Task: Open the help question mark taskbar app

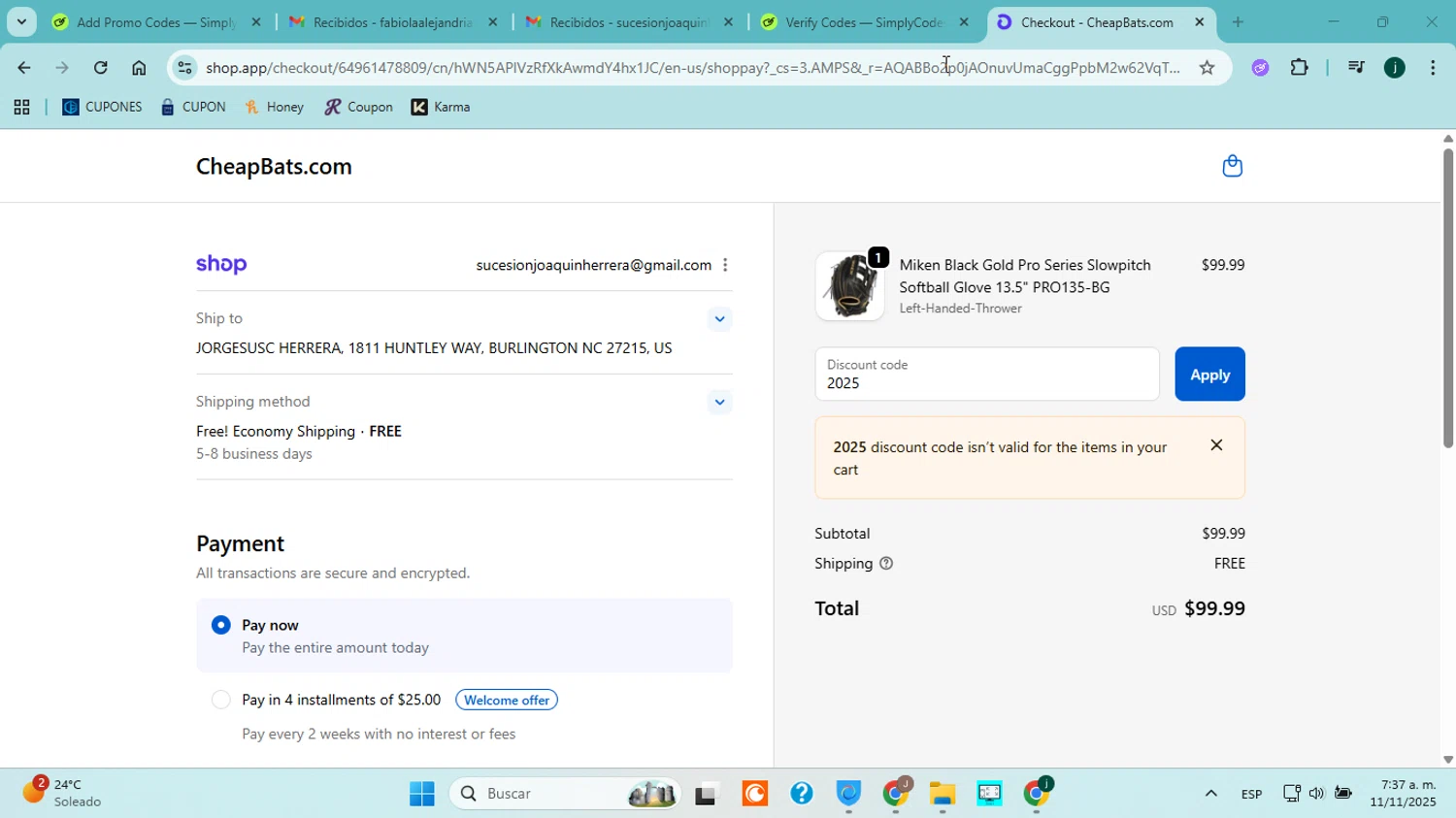Action: (802, 794)
